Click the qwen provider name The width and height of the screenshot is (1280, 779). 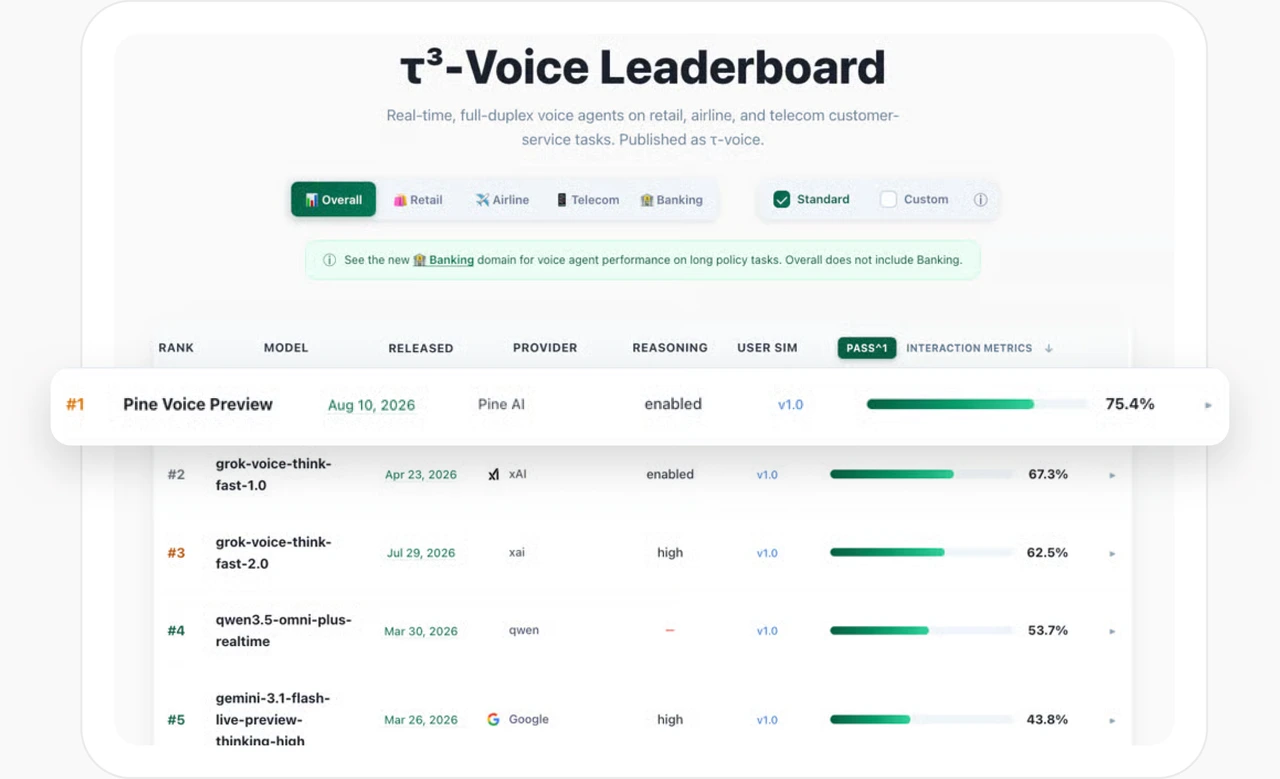pos(524,631)
